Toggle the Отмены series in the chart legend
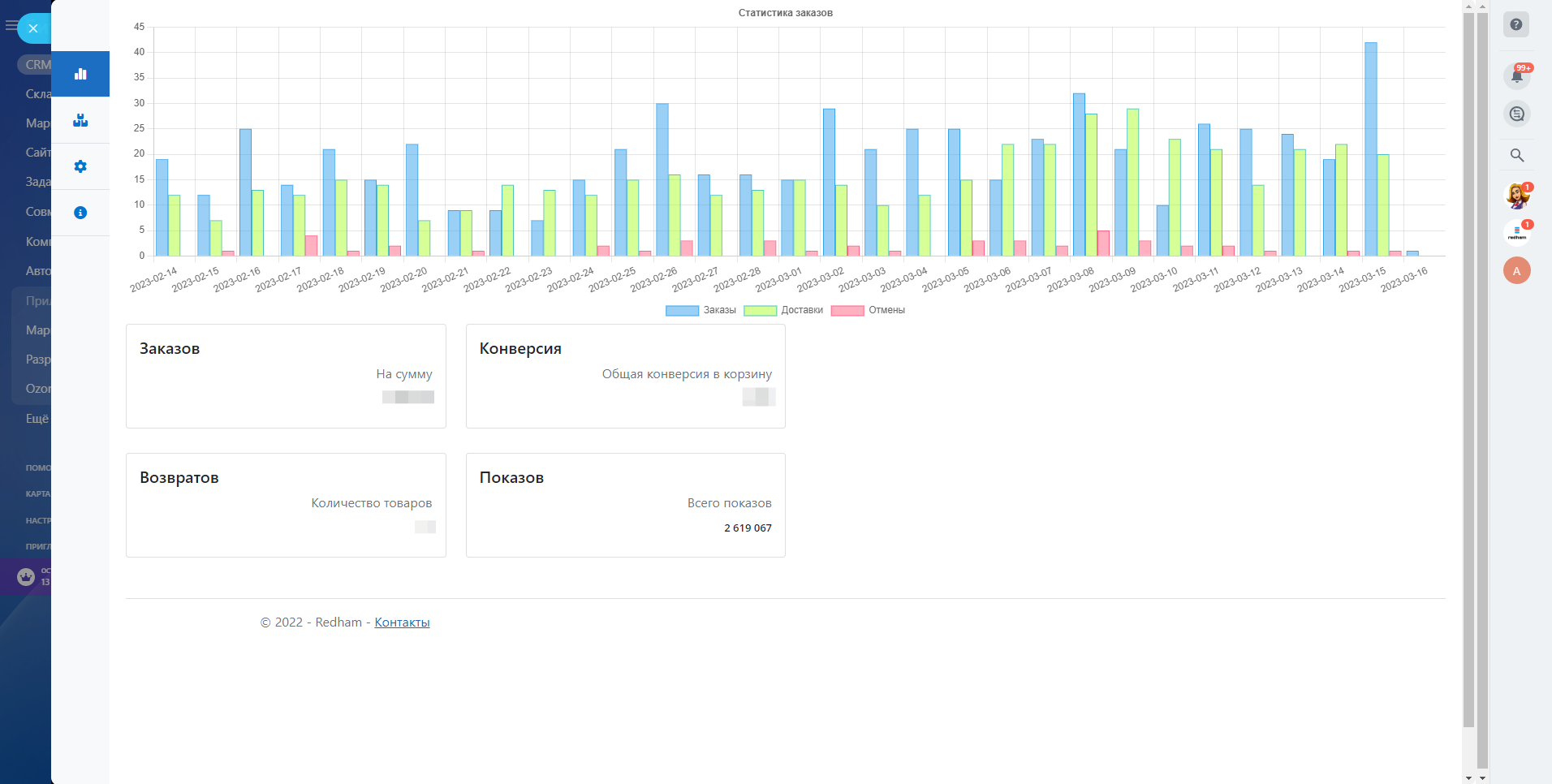The image size is (1552, 784). click(x=868, y=311)
